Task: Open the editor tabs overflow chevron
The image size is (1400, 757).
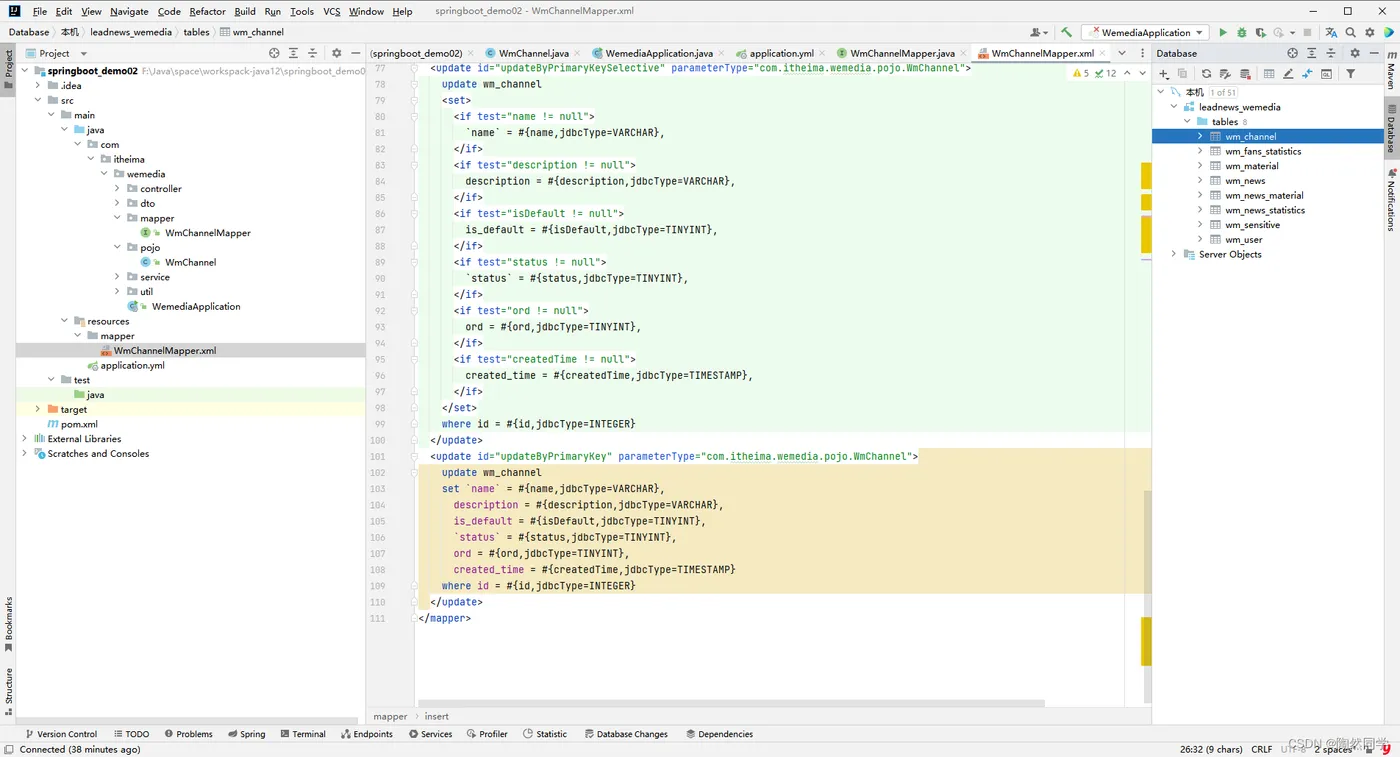Action: (1122, 53)
